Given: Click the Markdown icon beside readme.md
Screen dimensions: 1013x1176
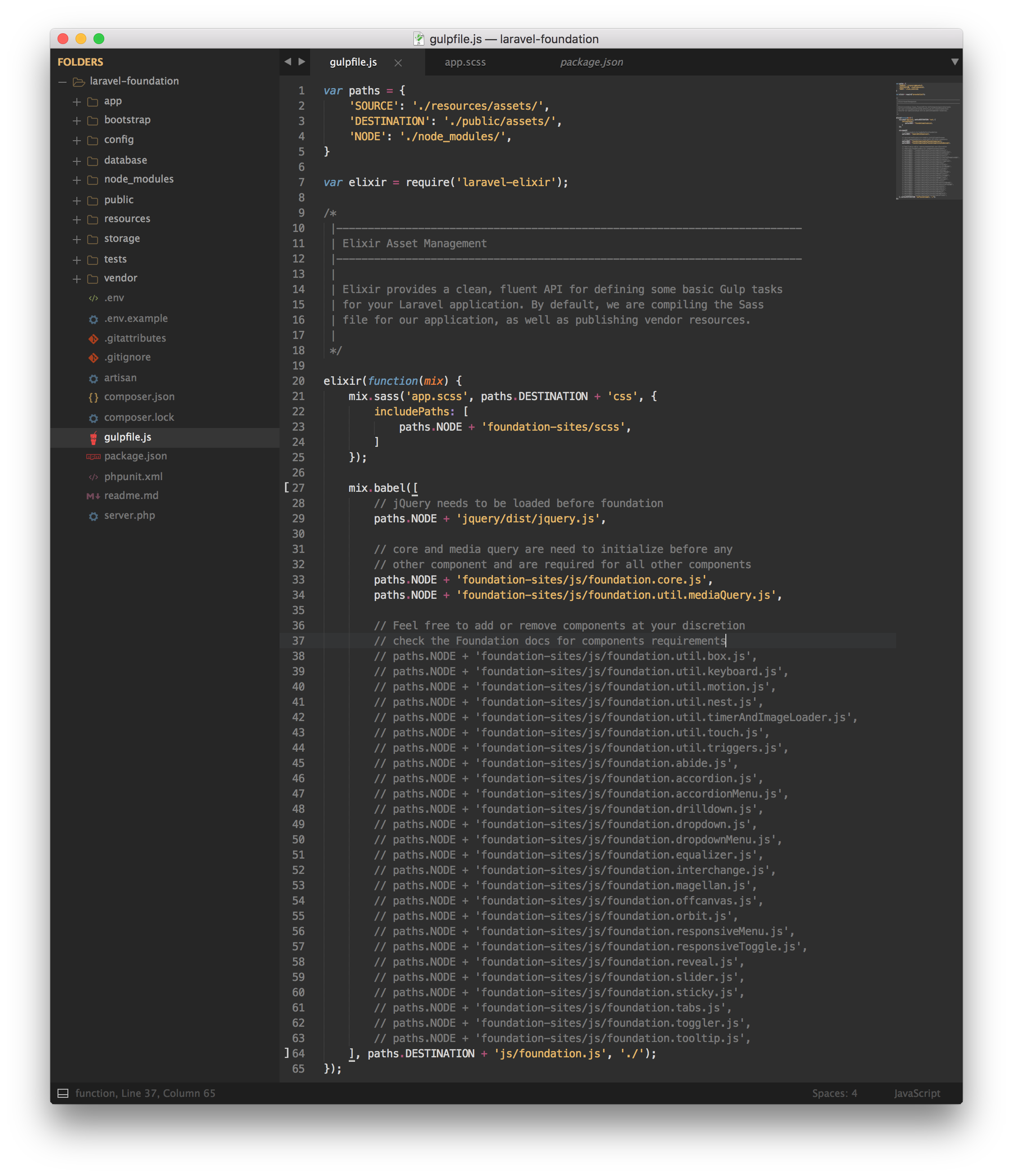Looking at the screenshot, I should click(93, 495).
